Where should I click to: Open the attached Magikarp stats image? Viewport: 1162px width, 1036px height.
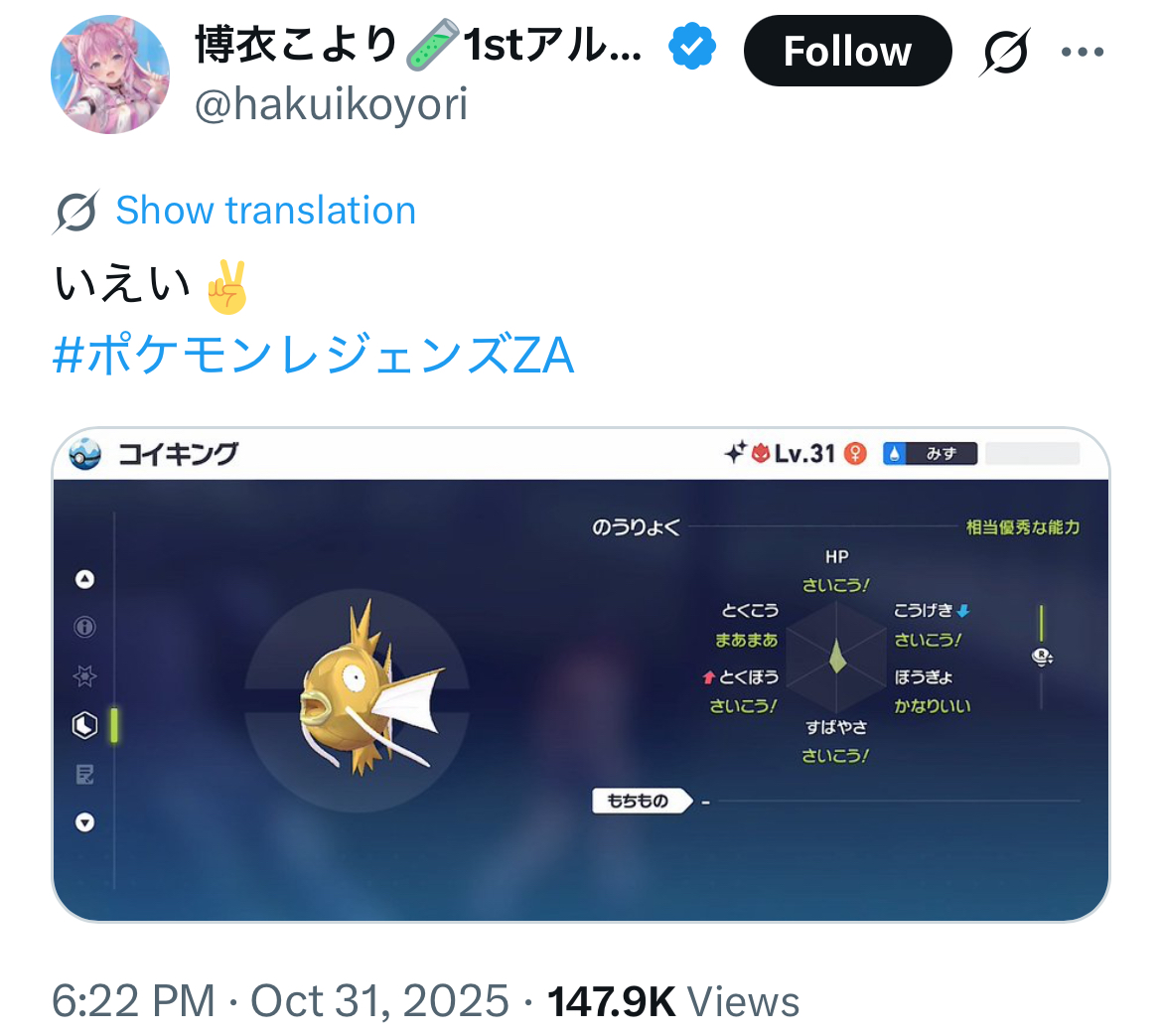click(x=580, y=674)
